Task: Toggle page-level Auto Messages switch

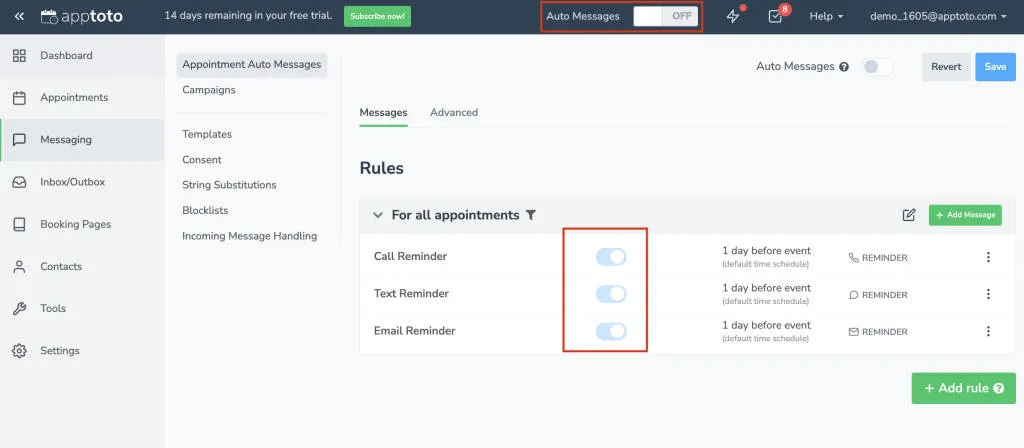Action: coord(877,67)
